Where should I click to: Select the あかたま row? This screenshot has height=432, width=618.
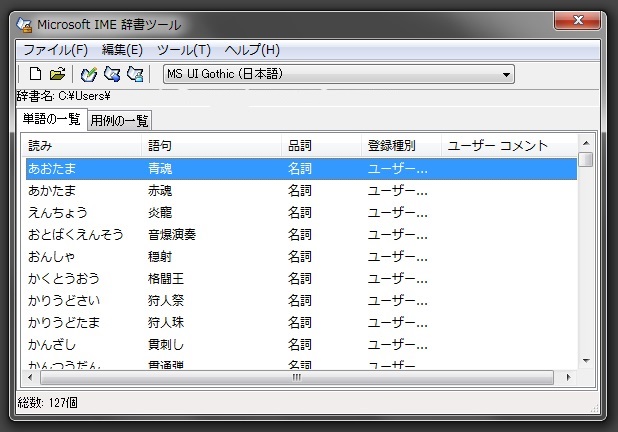pos(301,191)
